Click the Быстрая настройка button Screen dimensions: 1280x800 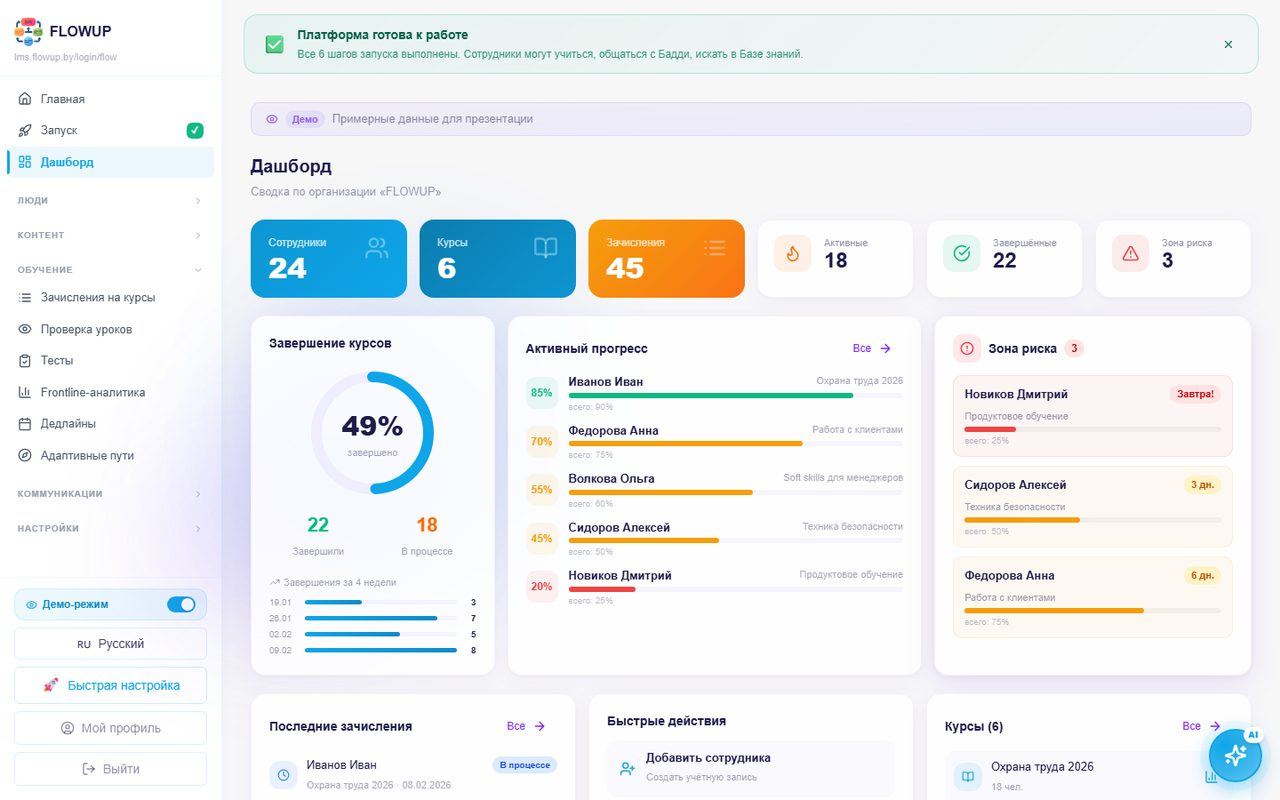(110, 685)
